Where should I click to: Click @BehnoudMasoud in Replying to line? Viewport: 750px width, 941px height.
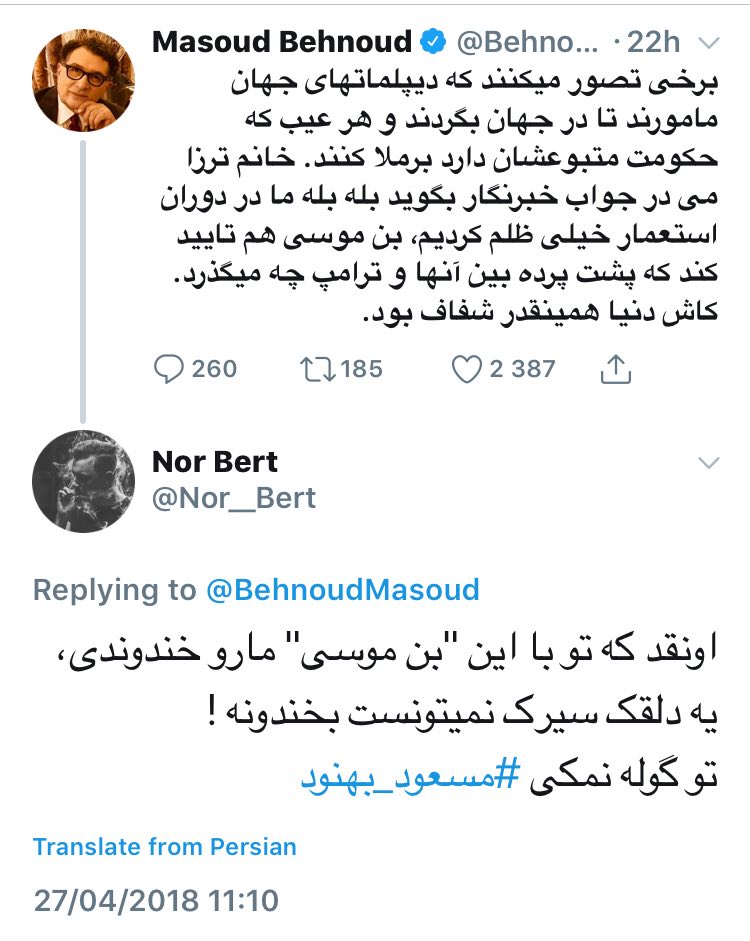coord(343,590)
